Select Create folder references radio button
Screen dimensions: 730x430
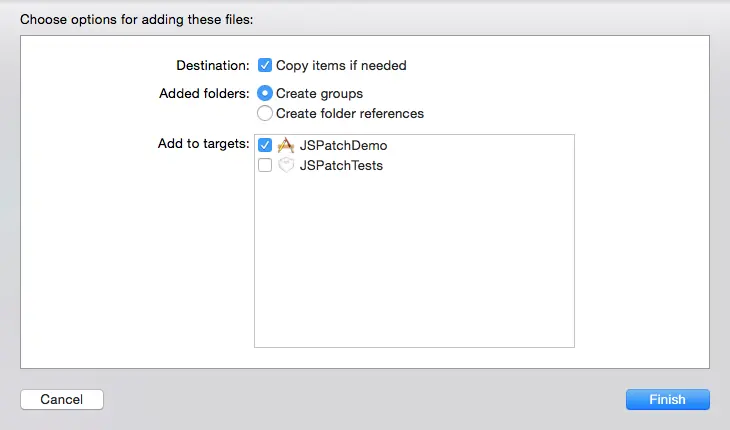click(x=264, y=113)
